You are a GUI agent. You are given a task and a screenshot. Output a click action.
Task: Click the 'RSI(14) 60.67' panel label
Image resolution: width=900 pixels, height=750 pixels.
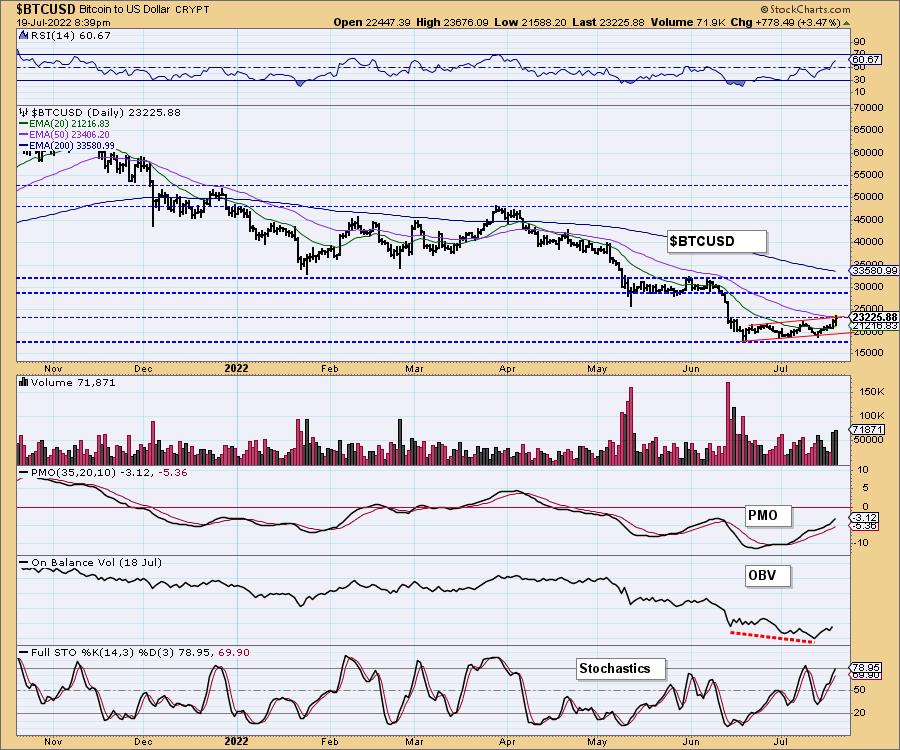[x=70, y=36]
